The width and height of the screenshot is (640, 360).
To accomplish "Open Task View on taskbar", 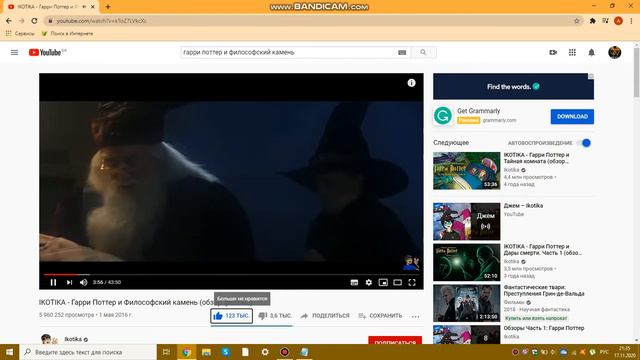I will tap(166, 352).
